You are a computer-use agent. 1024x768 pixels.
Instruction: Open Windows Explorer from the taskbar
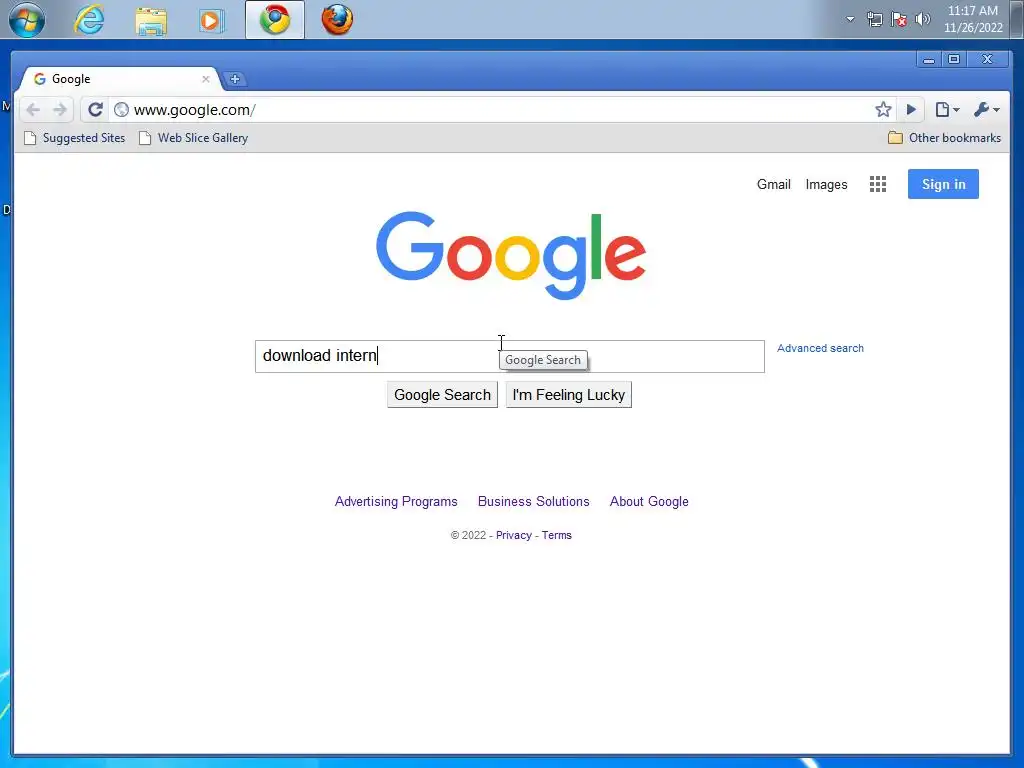pyautogui.click(x=151, y=20)
